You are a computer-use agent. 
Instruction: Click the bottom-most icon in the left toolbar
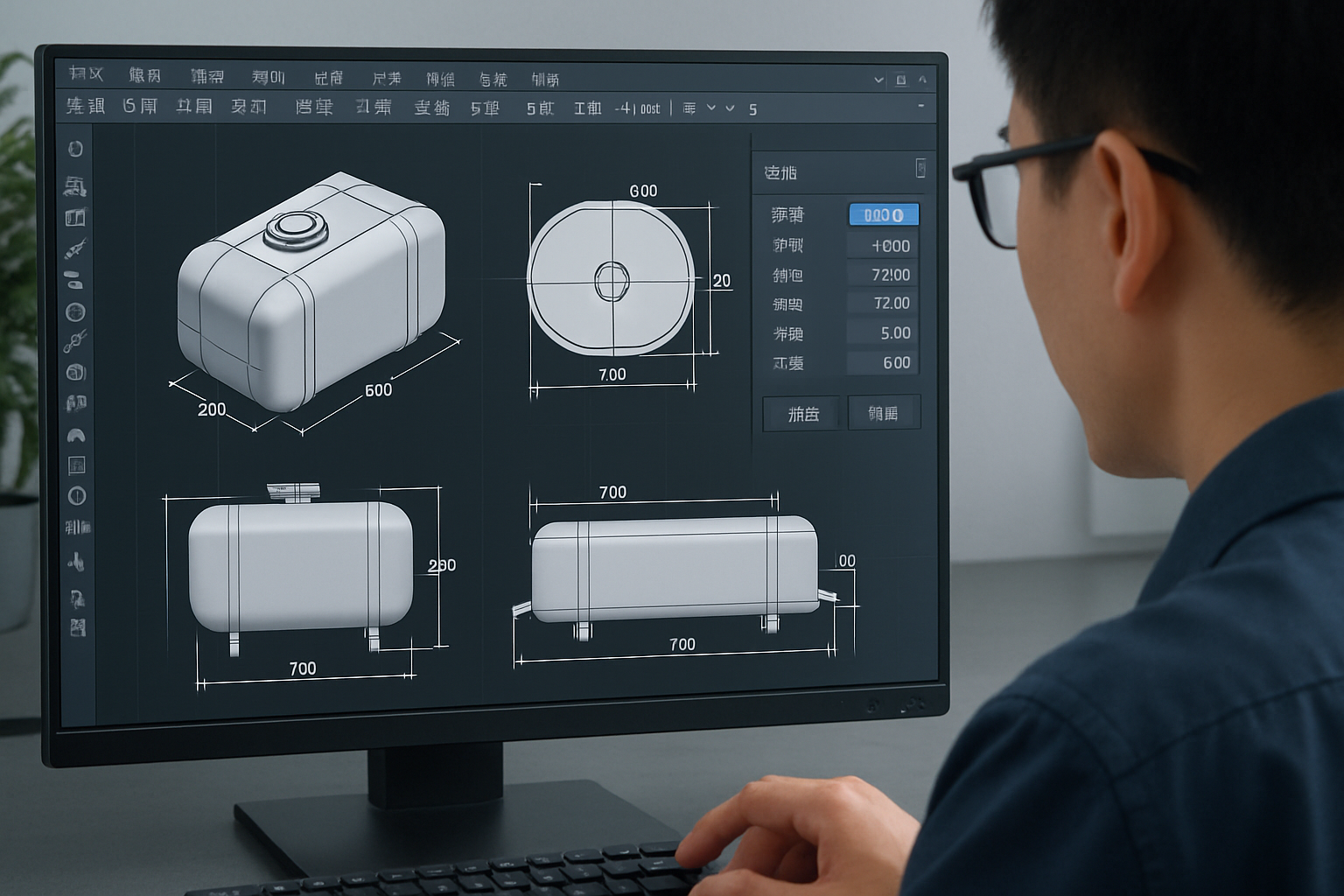click(x=77, y=627)
